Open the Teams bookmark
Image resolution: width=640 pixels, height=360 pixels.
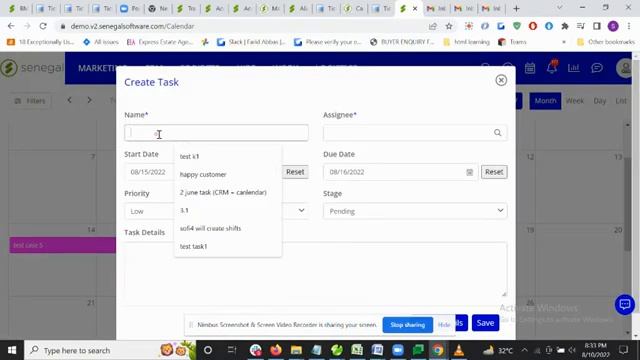click(513, 42)
